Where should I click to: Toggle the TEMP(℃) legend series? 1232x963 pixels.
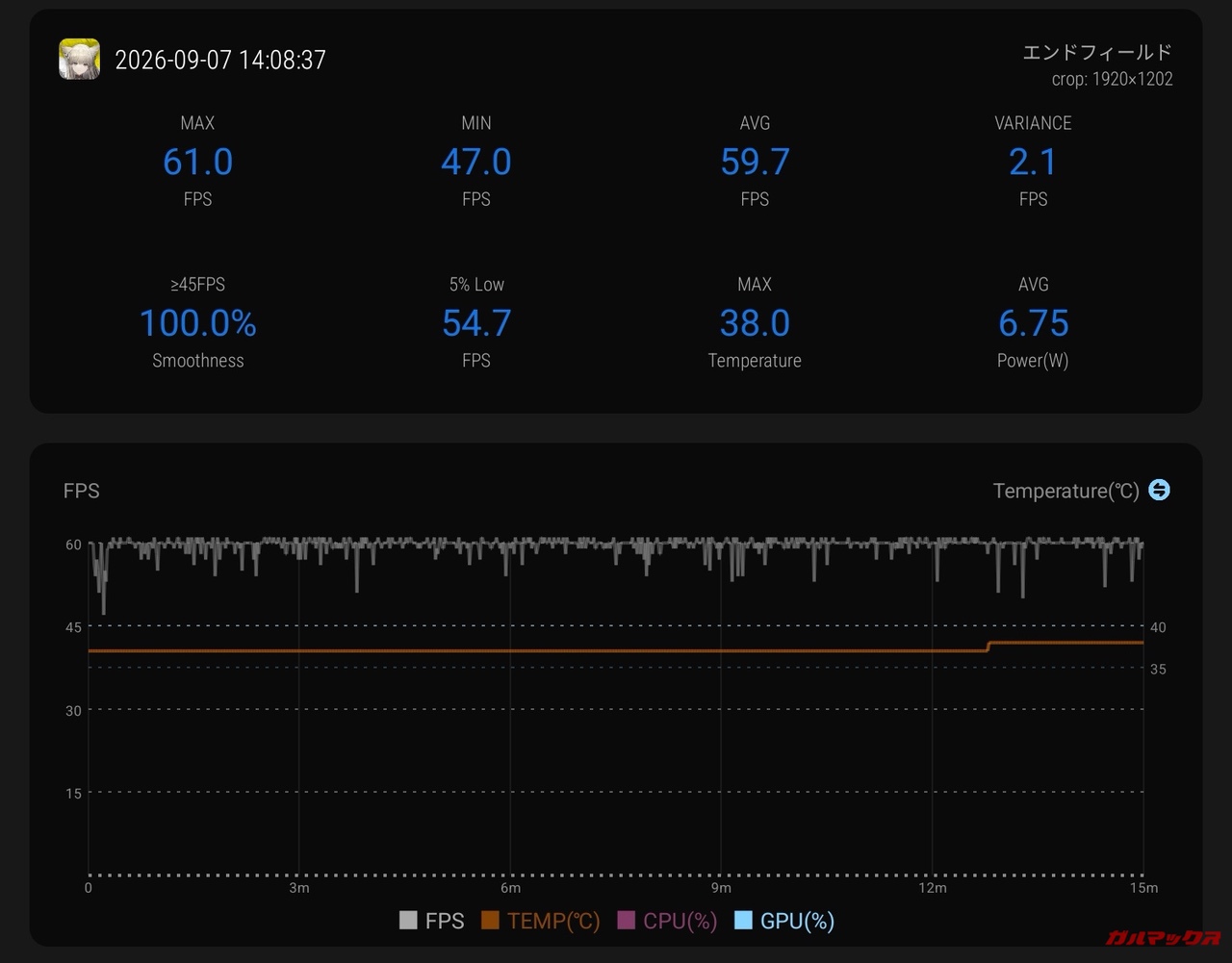click(540, 921)
